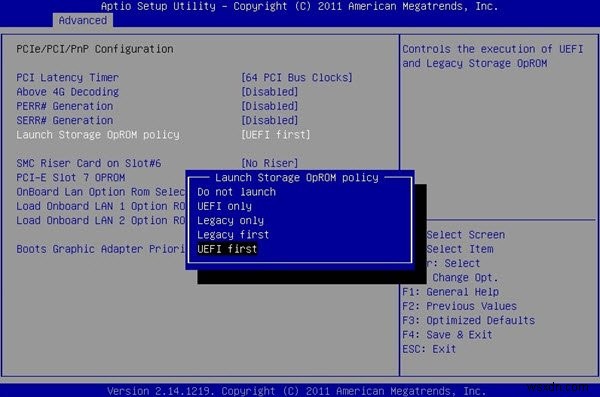Click F2: Previous Values hint
Image resolution: width=600 pixels, height=397 pixels.
pyautogui.click(x=459, y=306)
